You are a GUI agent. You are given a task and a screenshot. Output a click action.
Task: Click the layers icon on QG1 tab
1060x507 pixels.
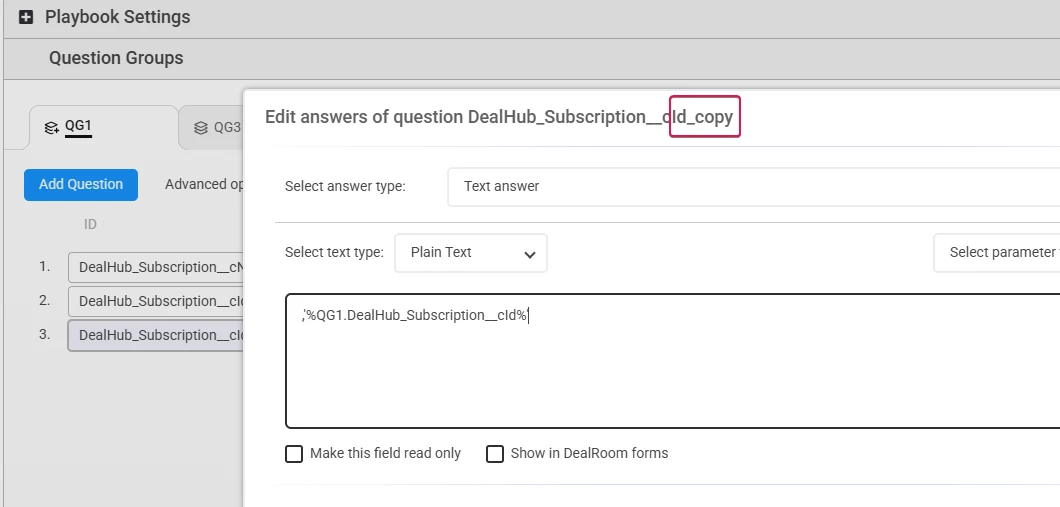pyautogui.click(x=51, y=127)
